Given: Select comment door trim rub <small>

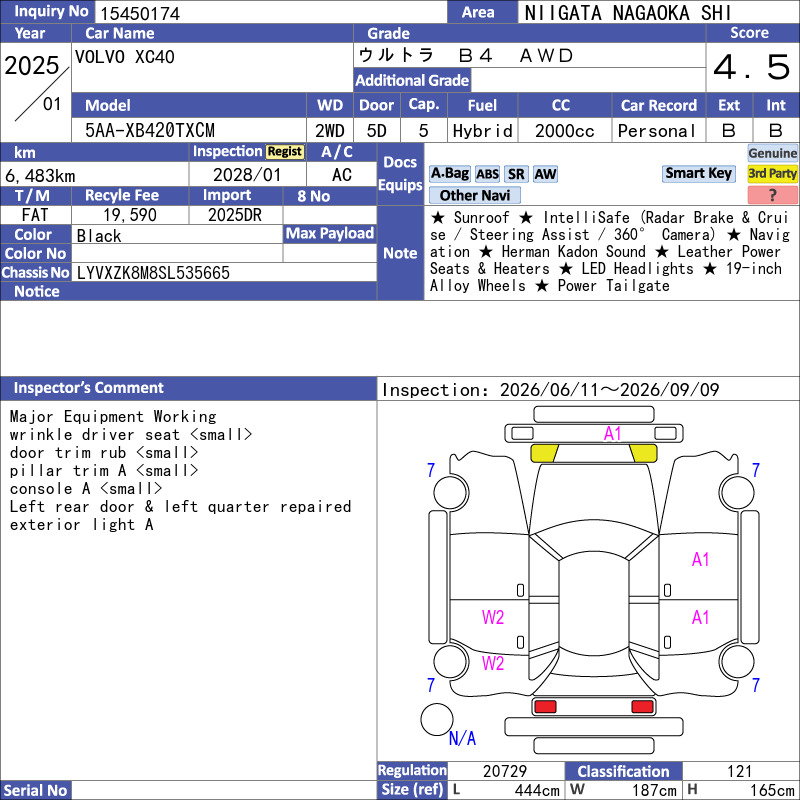Looking at the screenshot, I should coord(104,453).
